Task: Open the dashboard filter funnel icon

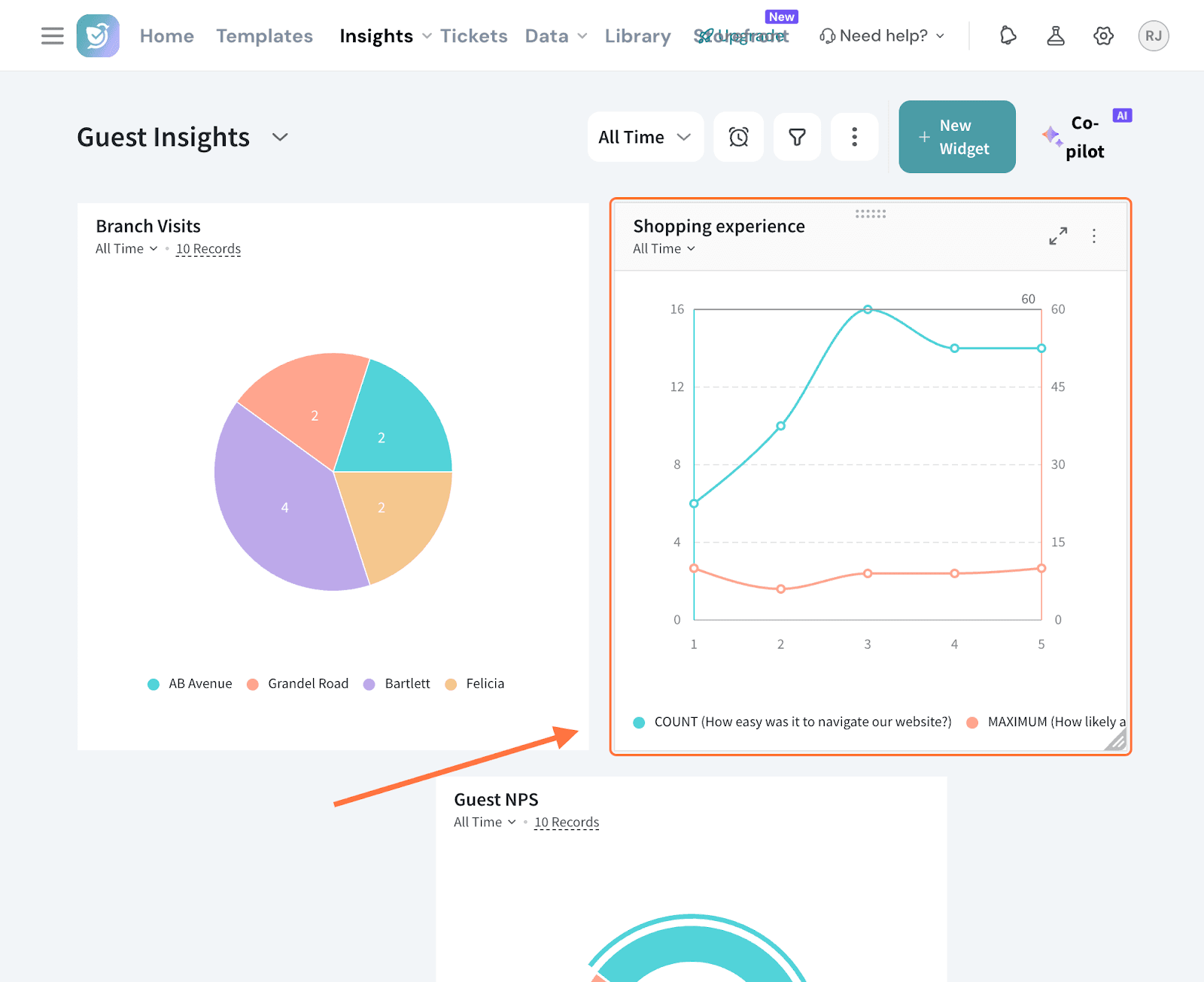Action: pyautogui.click(x=797, y=137)
